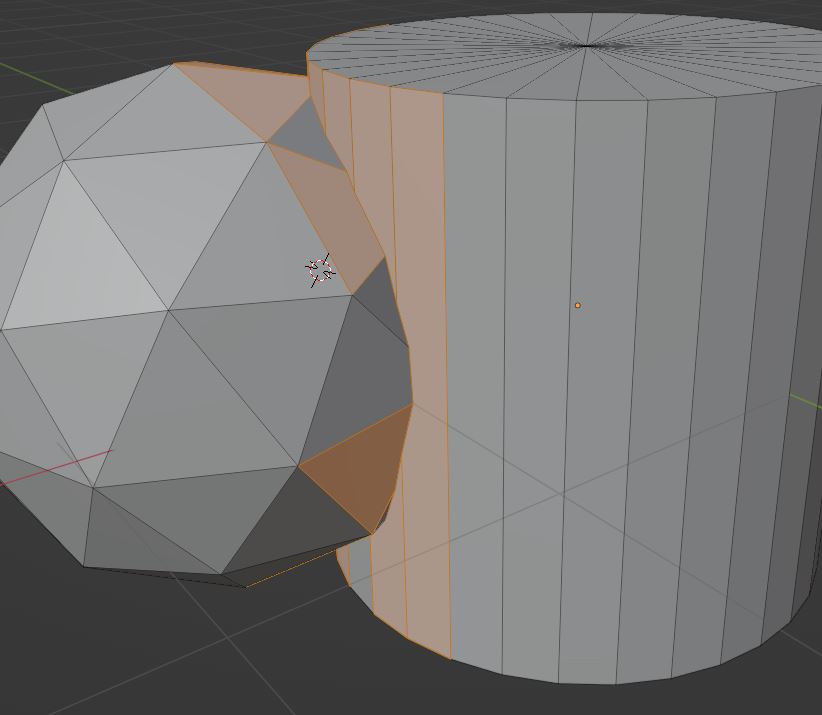Select the orange object origin dot
The height and width of the screenshot is (715, 822).
click(x=578, y=304)
